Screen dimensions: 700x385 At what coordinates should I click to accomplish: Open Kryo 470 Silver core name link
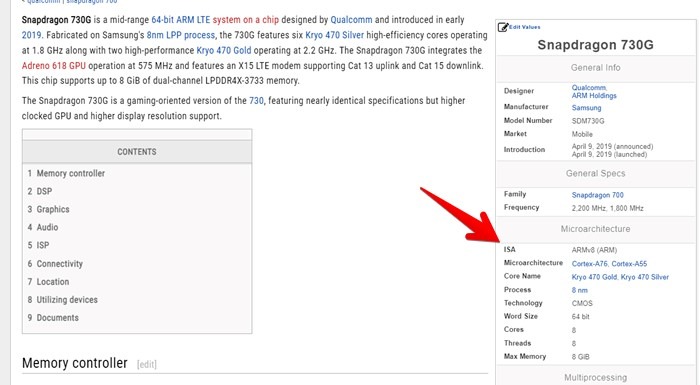pos(645,277)
